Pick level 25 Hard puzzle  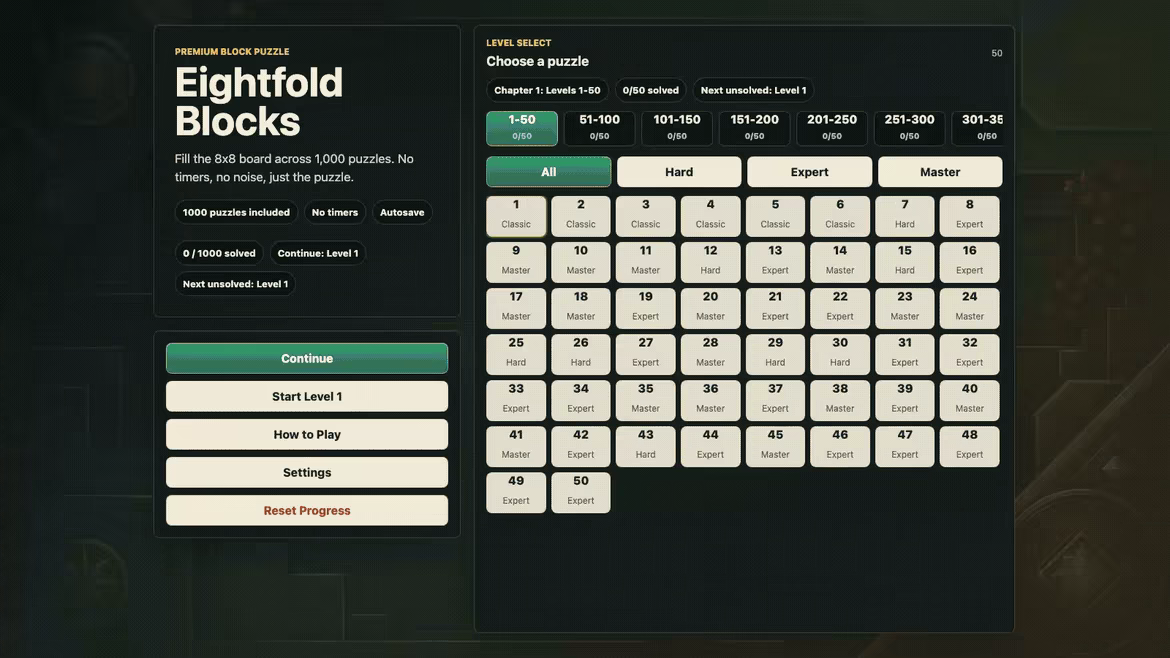coord(516,354)
